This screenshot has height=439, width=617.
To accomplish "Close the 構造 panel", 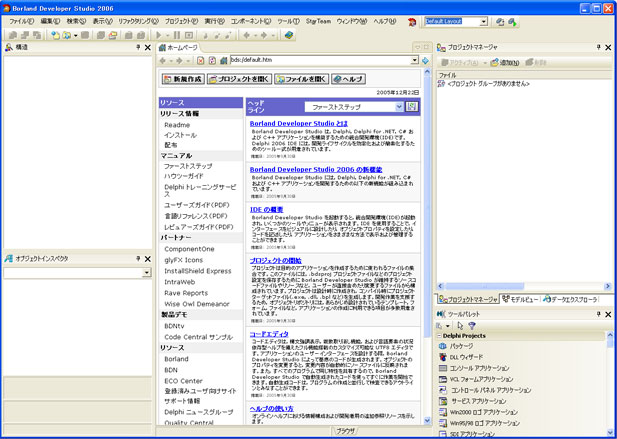I will tap(148, 48).
